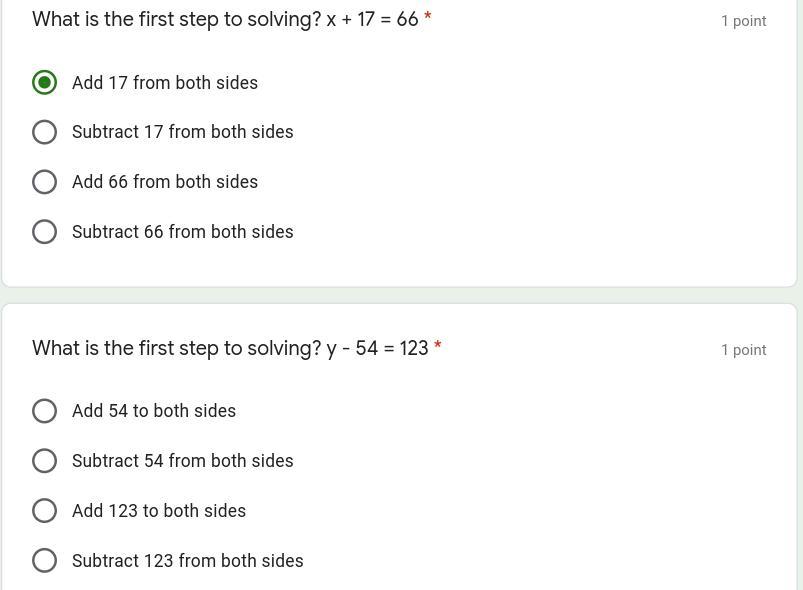Click the 'Subtract 17 from both sides' option text

(x=183, y=132)
